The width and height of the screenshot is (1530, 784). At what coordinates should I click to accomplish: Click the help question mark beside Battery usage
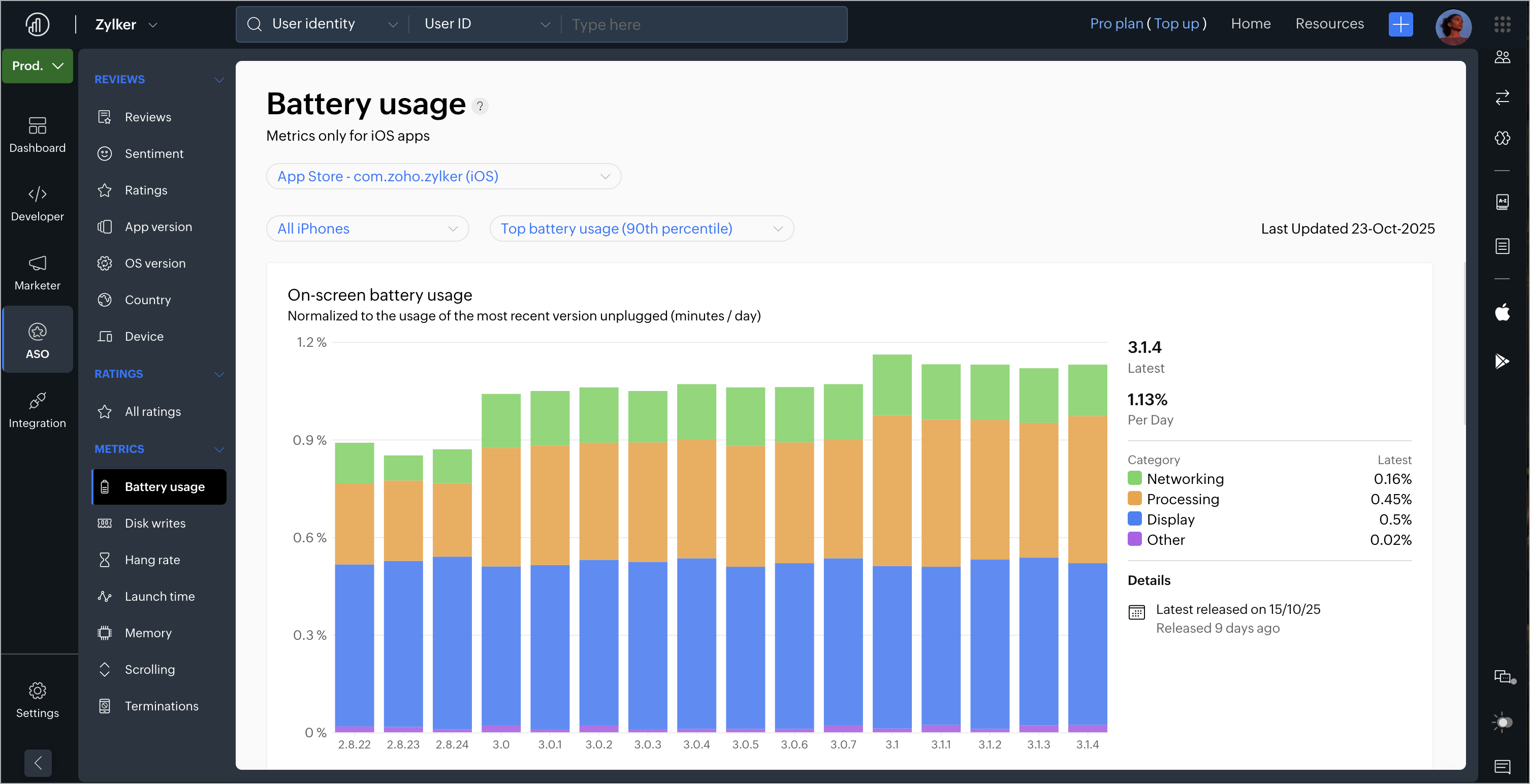pyautogui.click(x=480, y=106)
